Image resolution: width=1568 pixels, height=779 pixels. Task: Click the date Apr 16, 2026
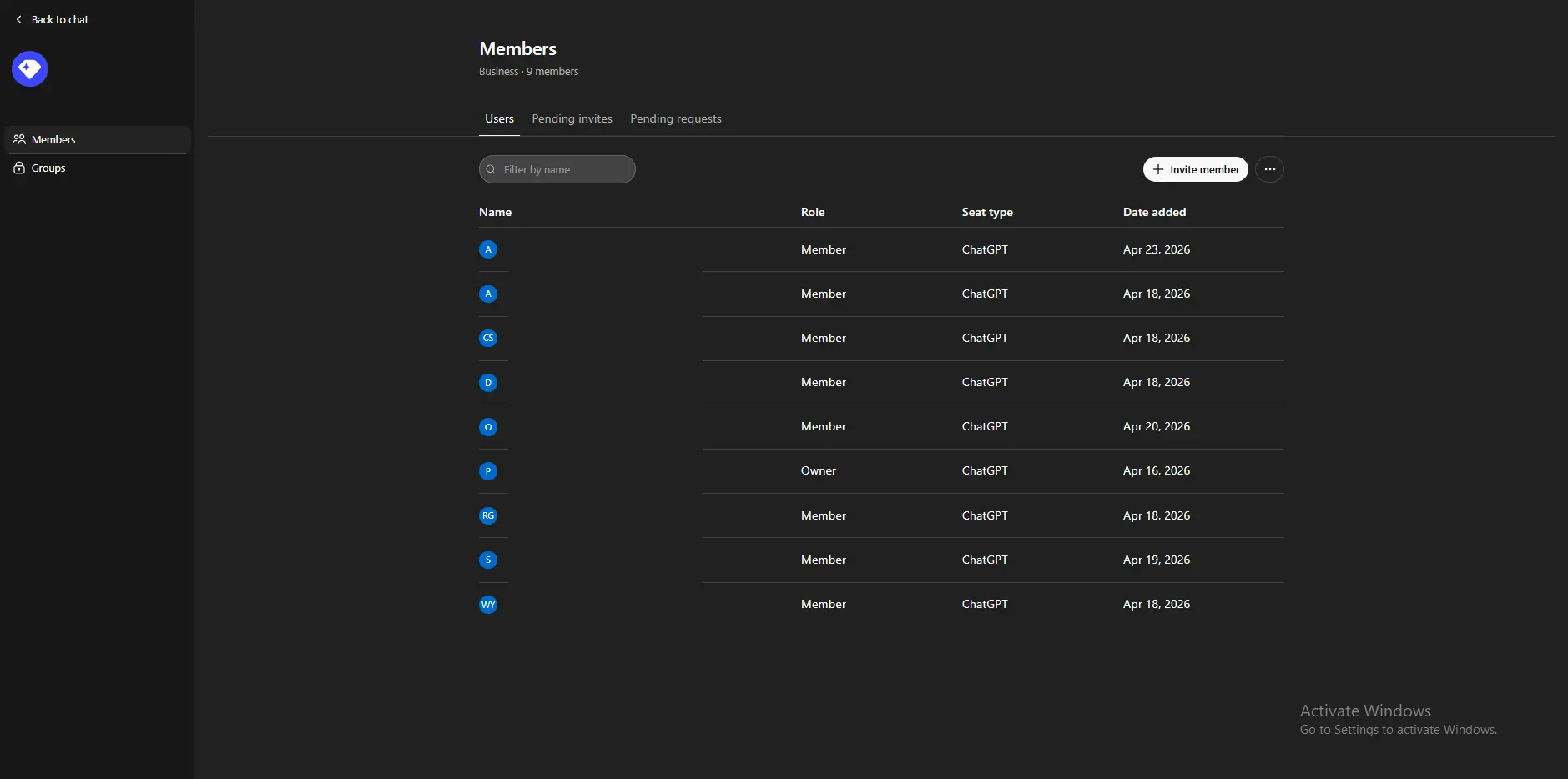[x=1157, y=470]
